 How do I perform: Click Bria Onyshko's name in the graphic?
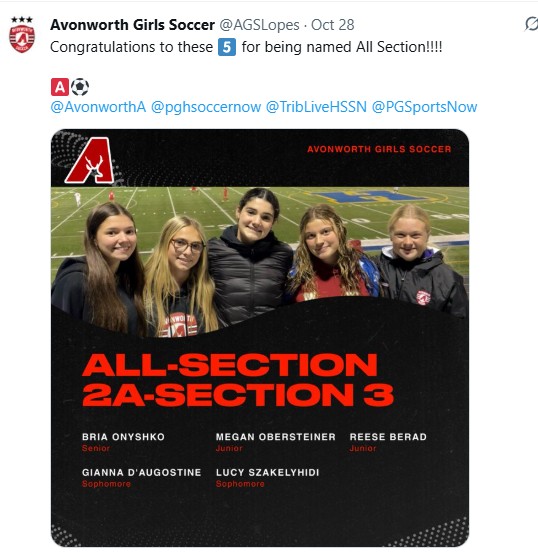123,437
